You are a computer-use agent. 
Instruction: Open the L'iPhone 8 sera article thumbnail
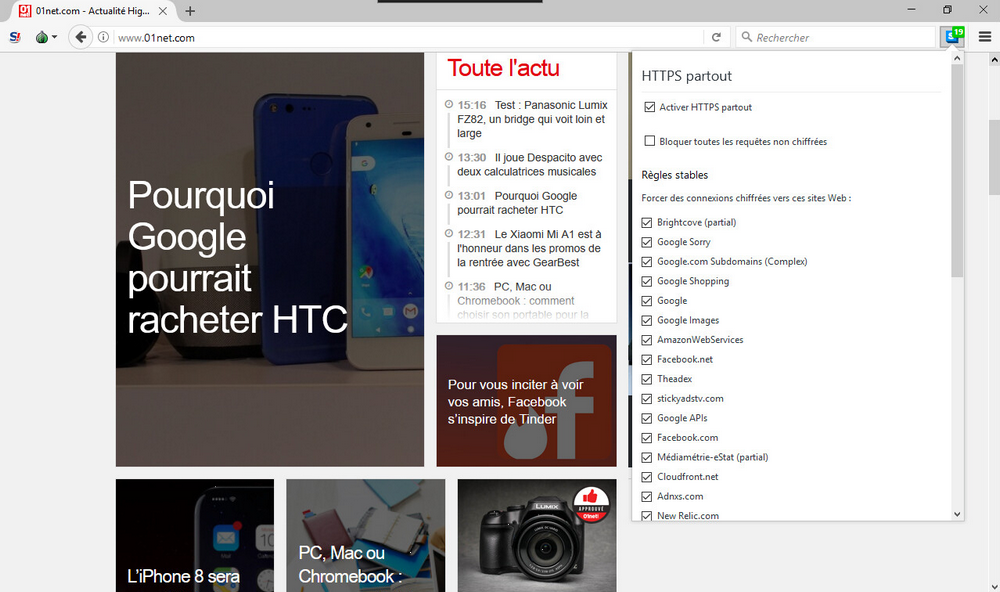tap(195, 536)
